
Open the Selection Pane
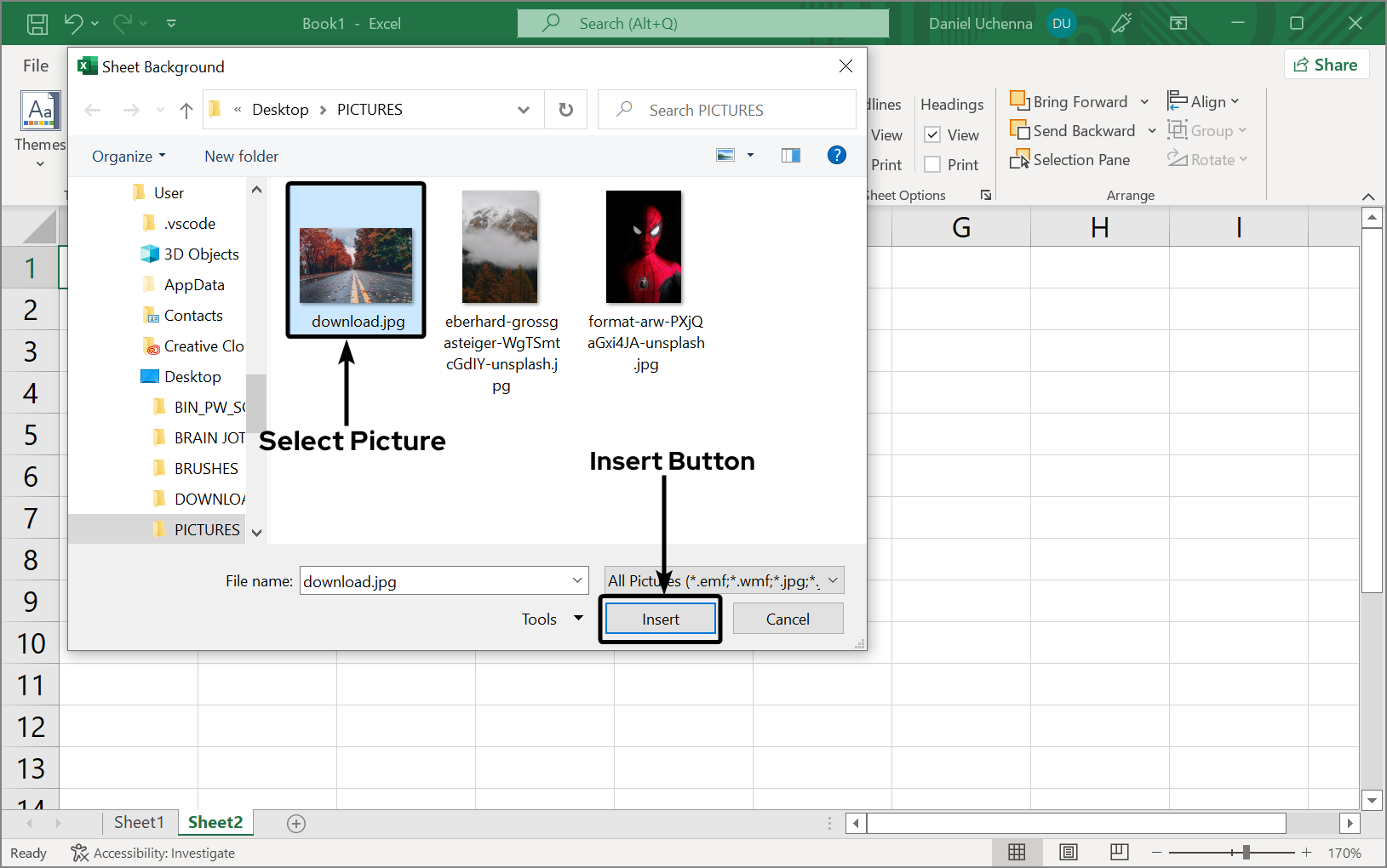1070,160
